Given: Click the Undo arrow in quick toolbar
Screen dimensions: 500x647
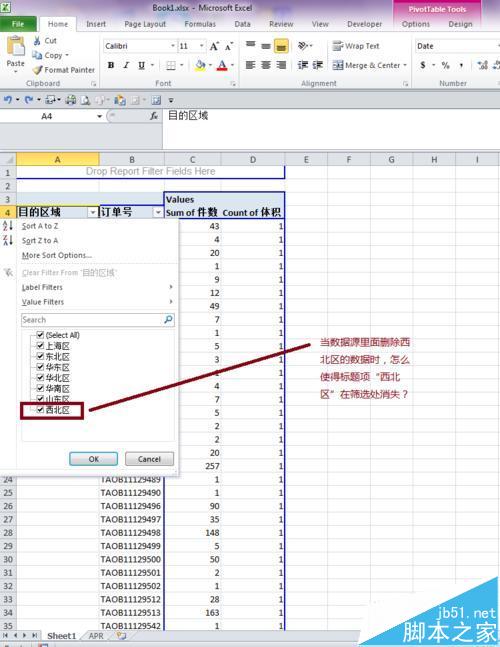Looking at the screenshot, I should 7,100.
